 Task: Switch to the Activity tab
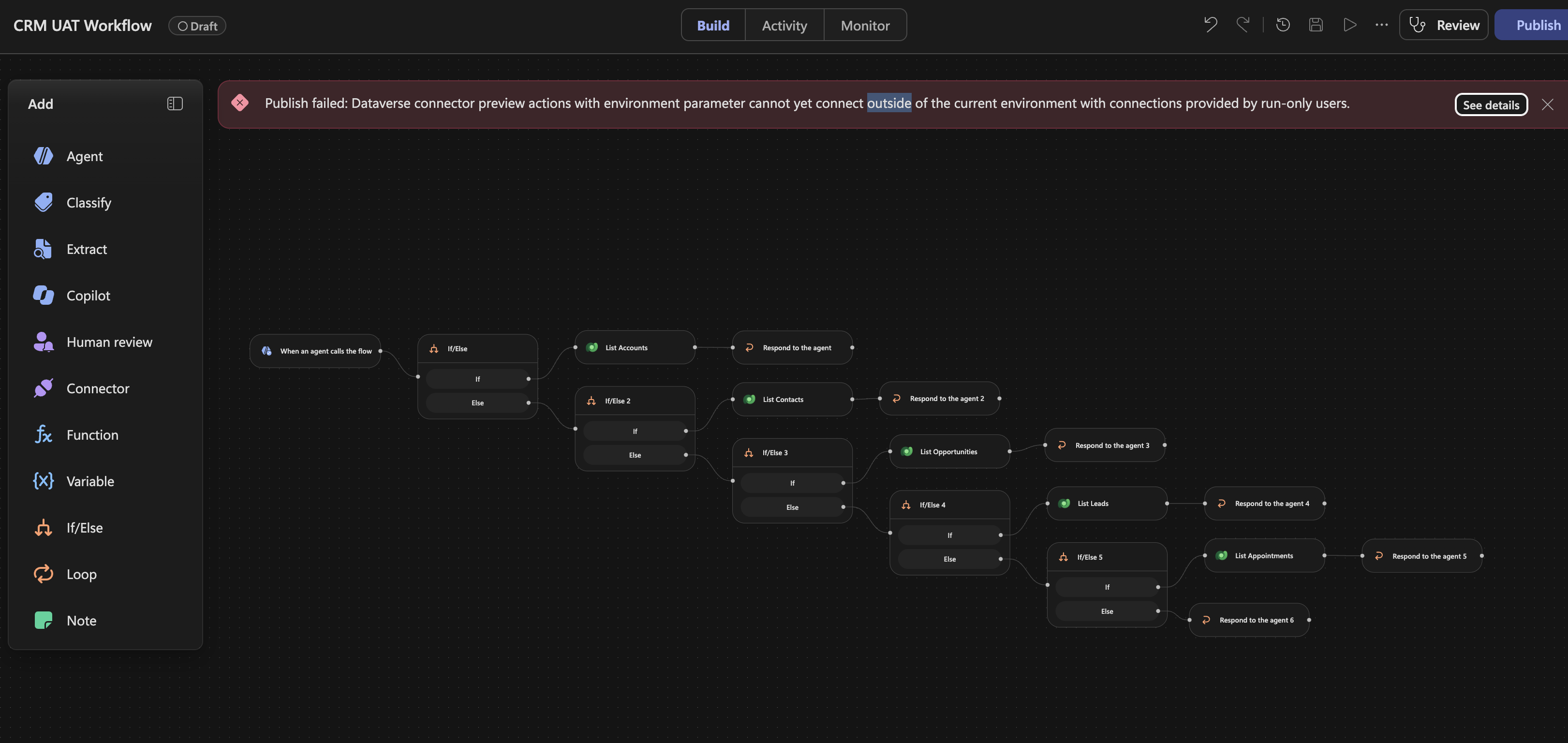784,25
